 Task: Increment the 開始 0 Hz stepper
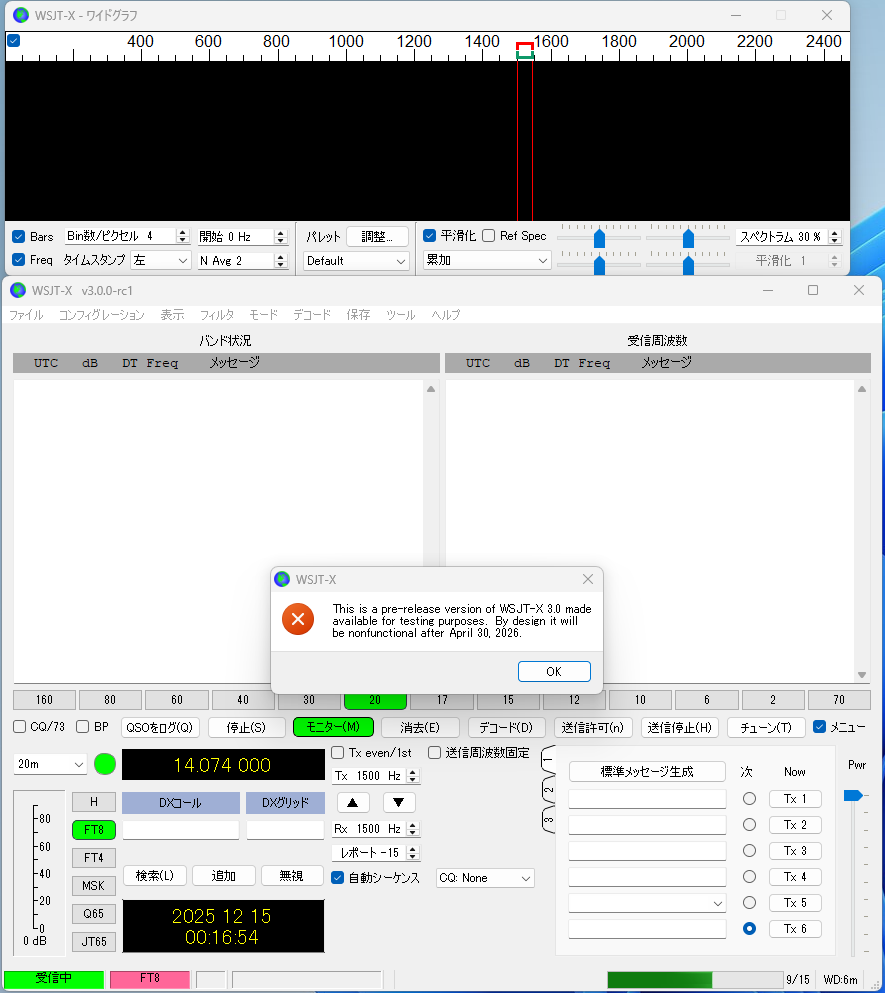281,233
